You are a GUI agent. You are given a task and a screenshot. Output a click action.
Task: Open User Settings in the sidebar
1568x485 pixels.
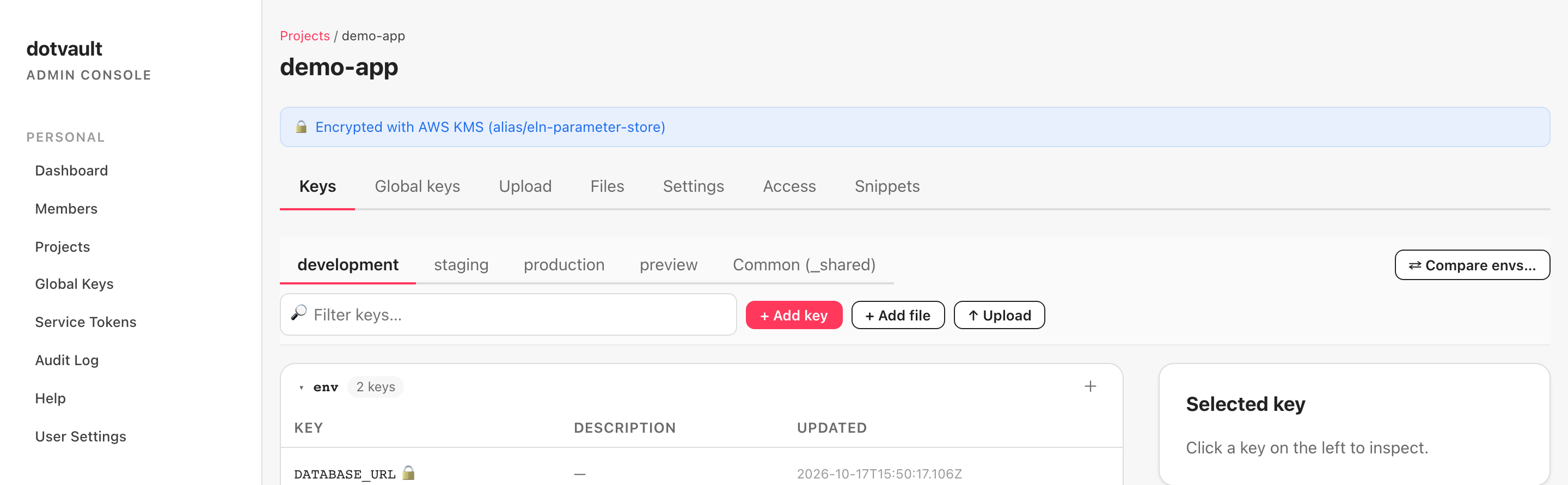coord(81,437)
